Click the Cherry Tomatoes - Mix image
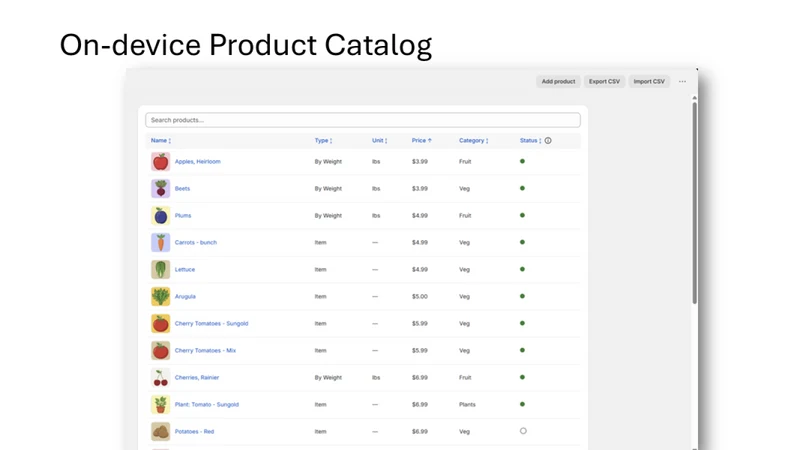This screenshot has height=450, width=800. pyautogui.click(x=160, y=351)
